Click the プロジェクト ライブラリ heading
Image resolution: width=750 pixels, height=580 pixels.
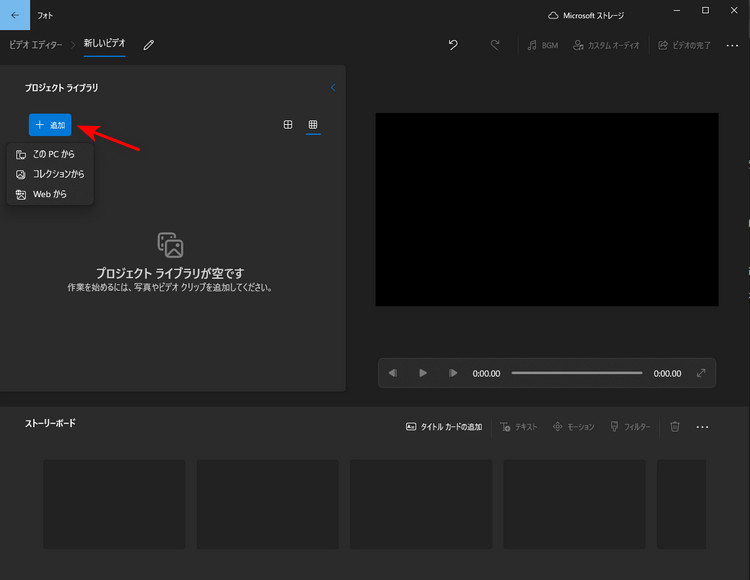(x=61, y=88)
